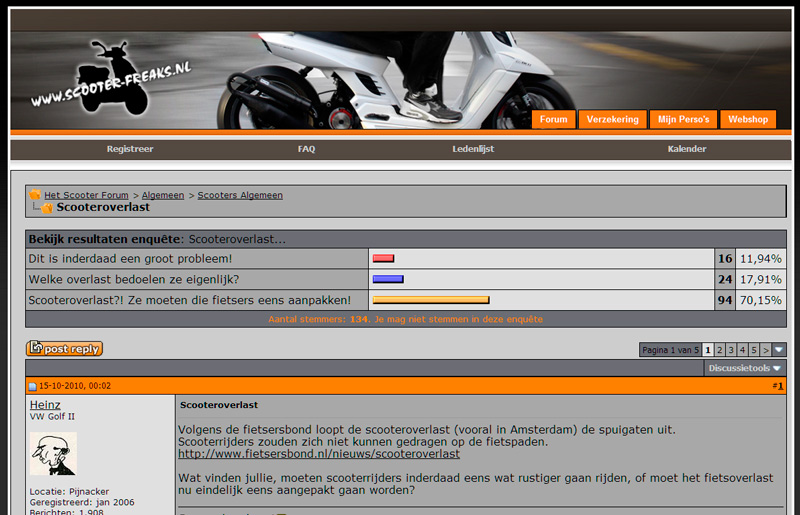This screenshot has height=515, width=800.
Task: Go to page 5 of the thread
Action: coord(754,350)
